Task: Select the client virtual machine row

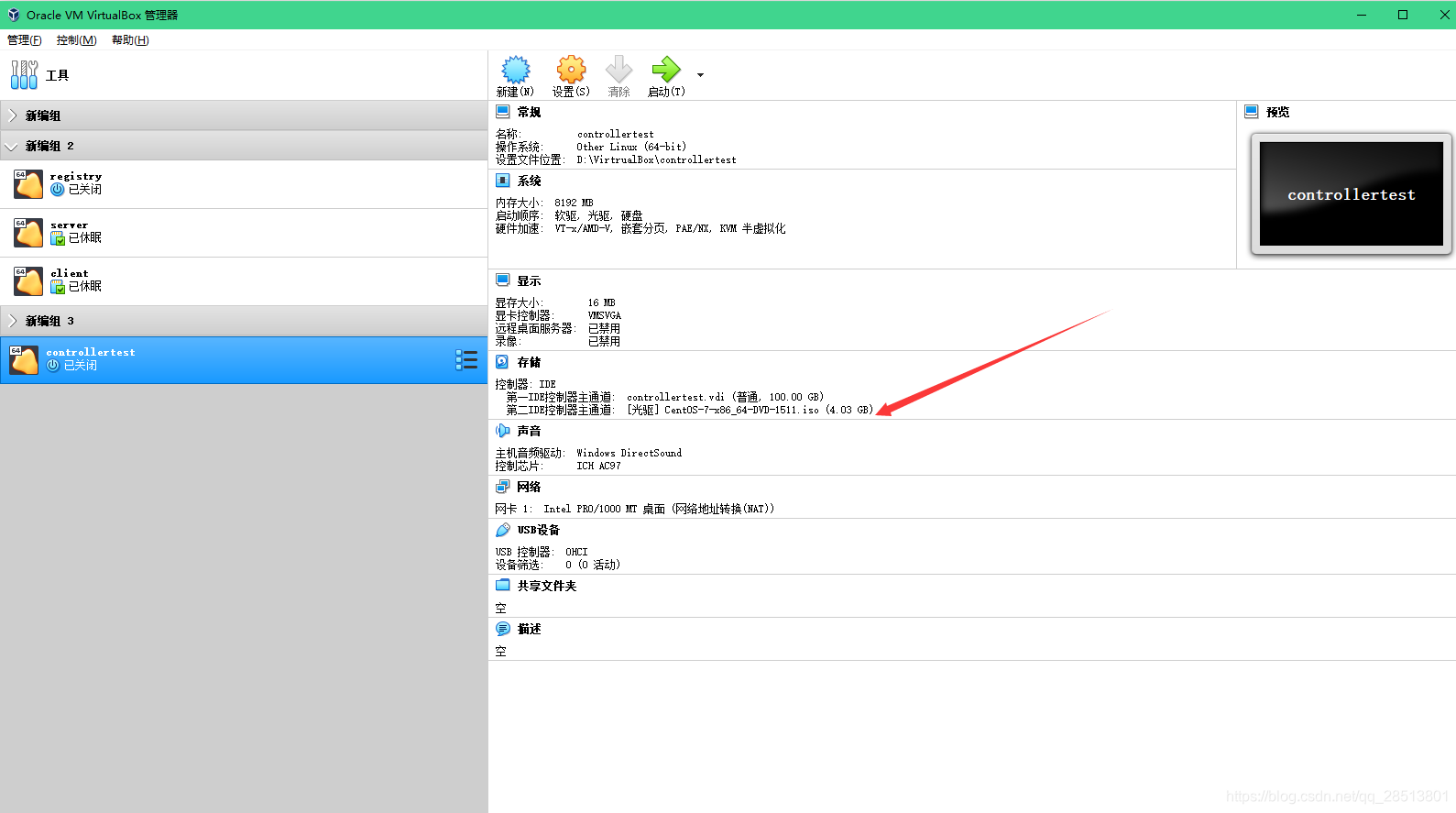Action: [244, 281]
